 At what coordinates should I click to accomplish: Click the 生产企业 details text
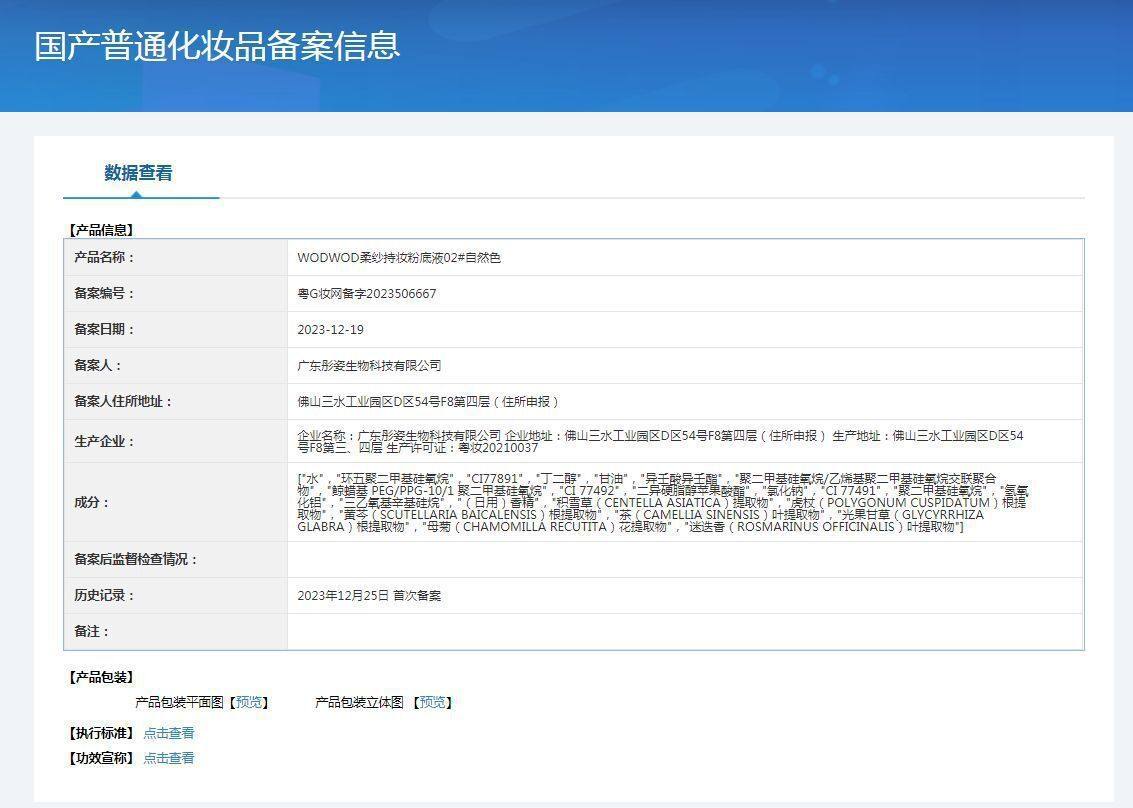(x=660, y=442)
